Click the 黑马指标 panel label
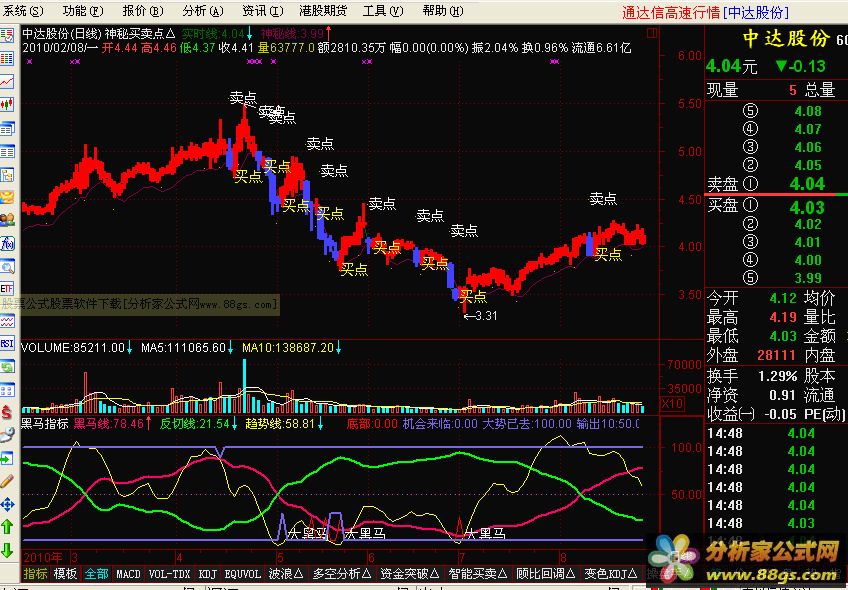Image resolution: width=848 pixels, height=590 pixels. coord(45,423)
